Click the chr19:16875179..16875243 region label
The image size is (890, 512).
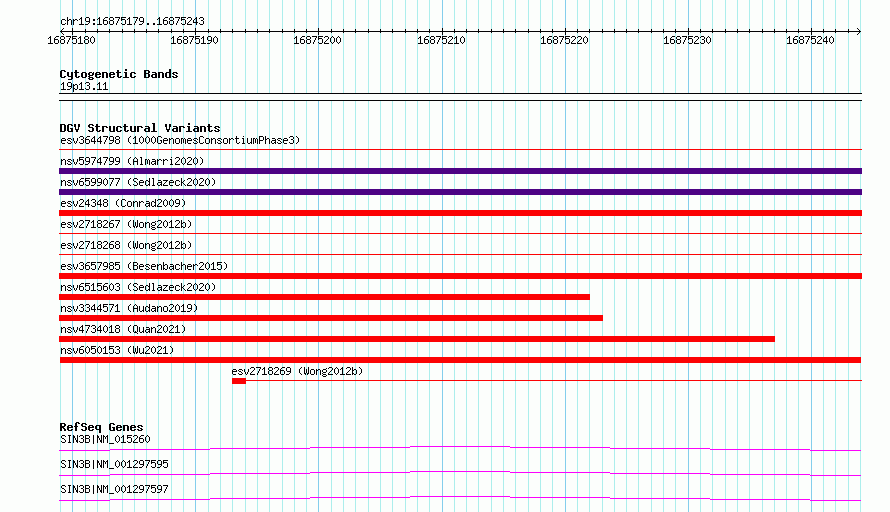pyautogui.click(x=132, y=21)
